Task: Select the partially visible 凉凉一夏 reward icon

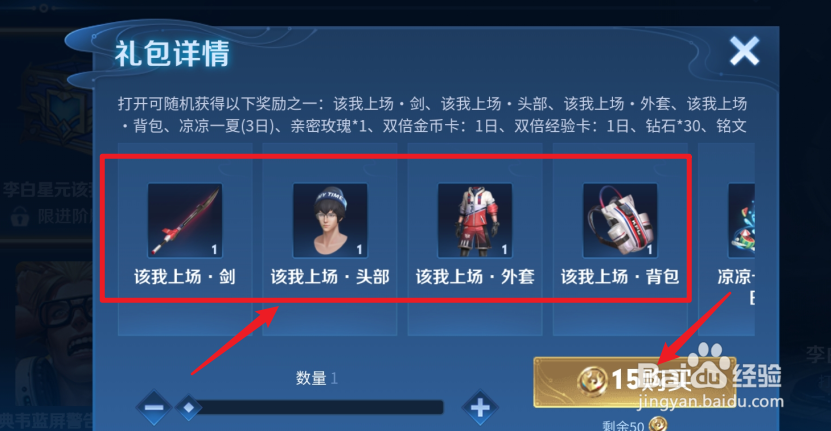Action: click(x=741, y=220)
